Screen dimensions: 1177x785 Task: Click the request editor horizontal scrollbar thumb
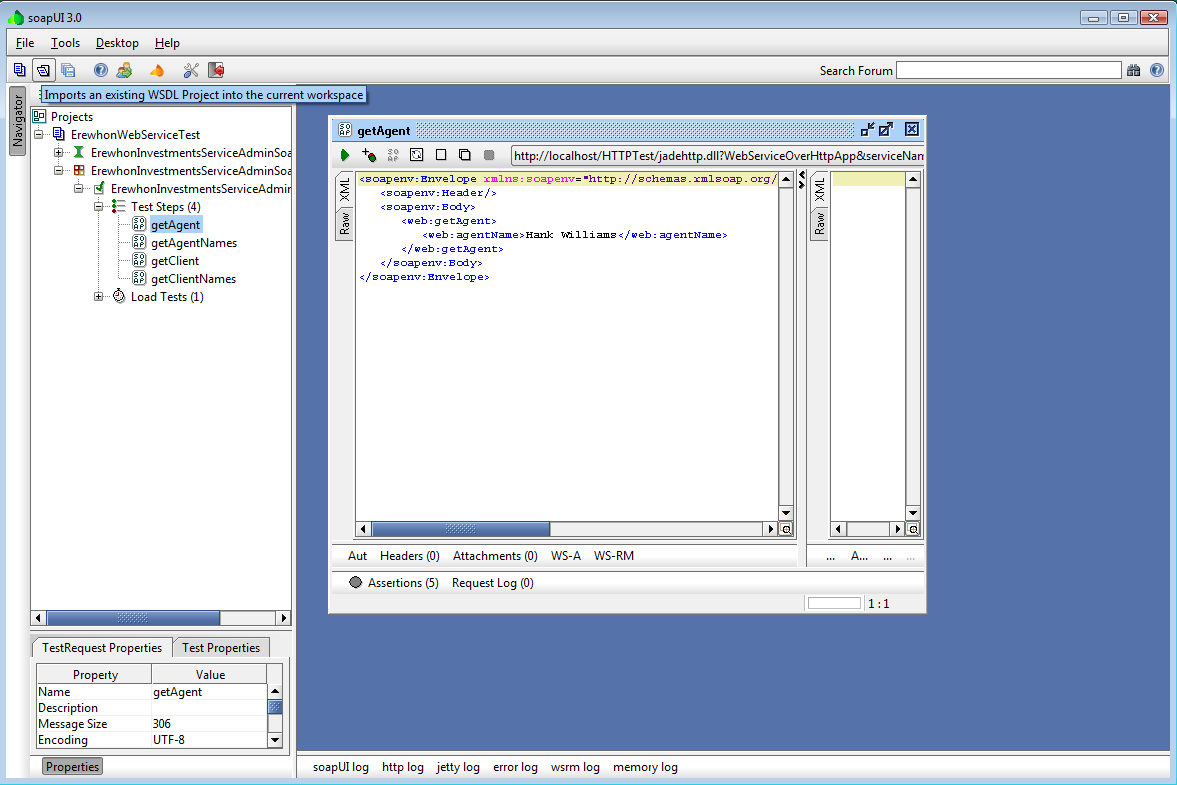pyautogui.click(x=461, y=529)
